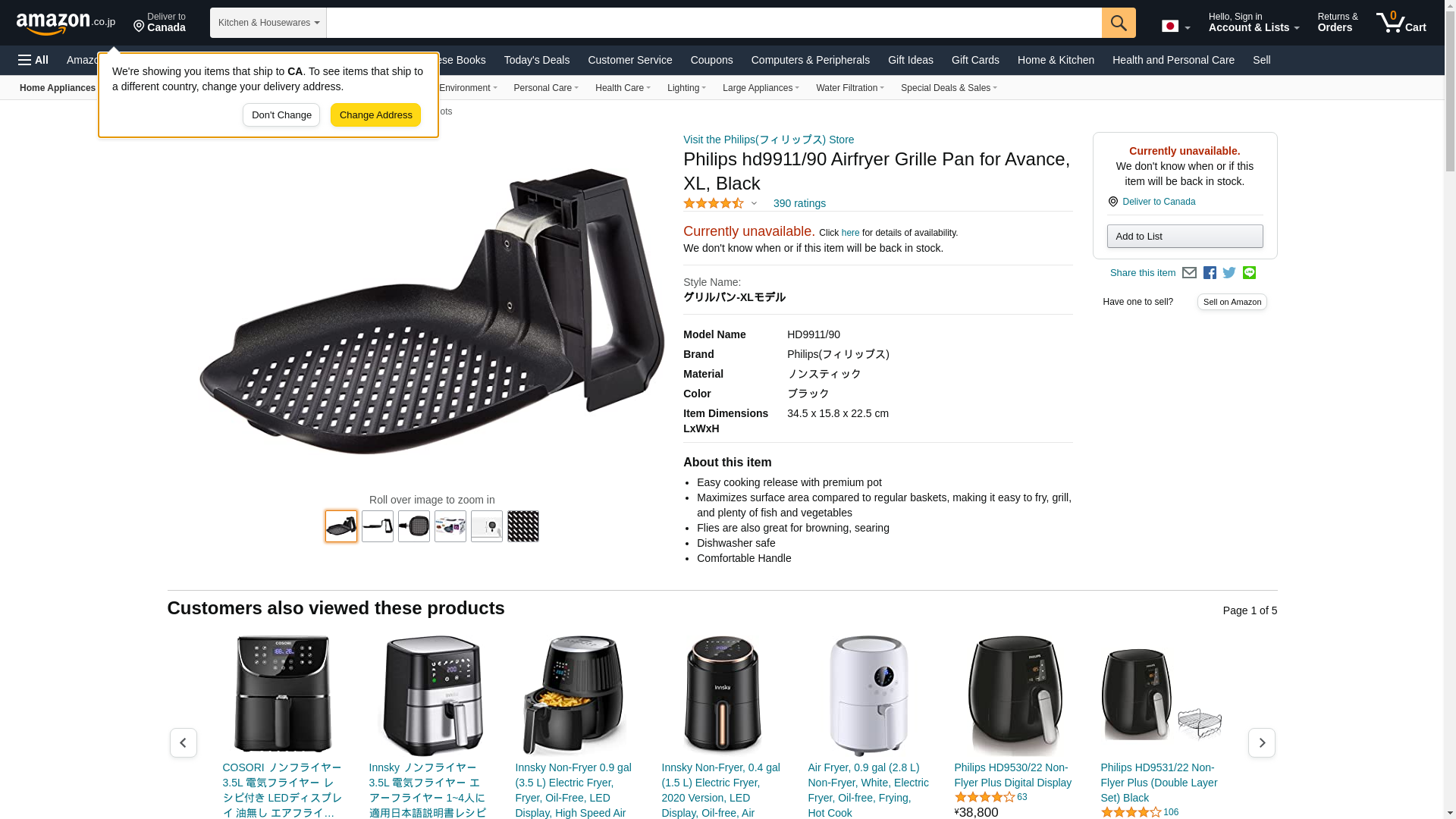Share this item on Twitter

pos(1229,273)
